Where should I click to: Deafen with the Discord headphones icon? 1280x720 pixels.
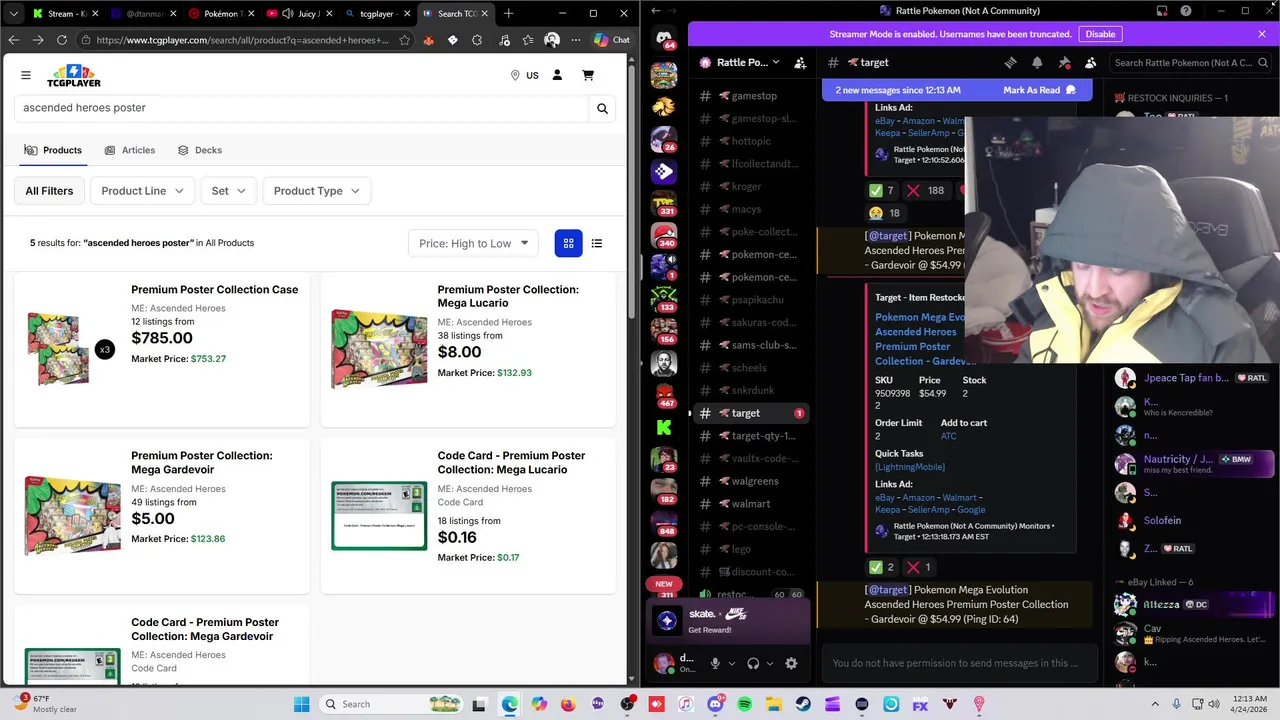click(753, 663)
